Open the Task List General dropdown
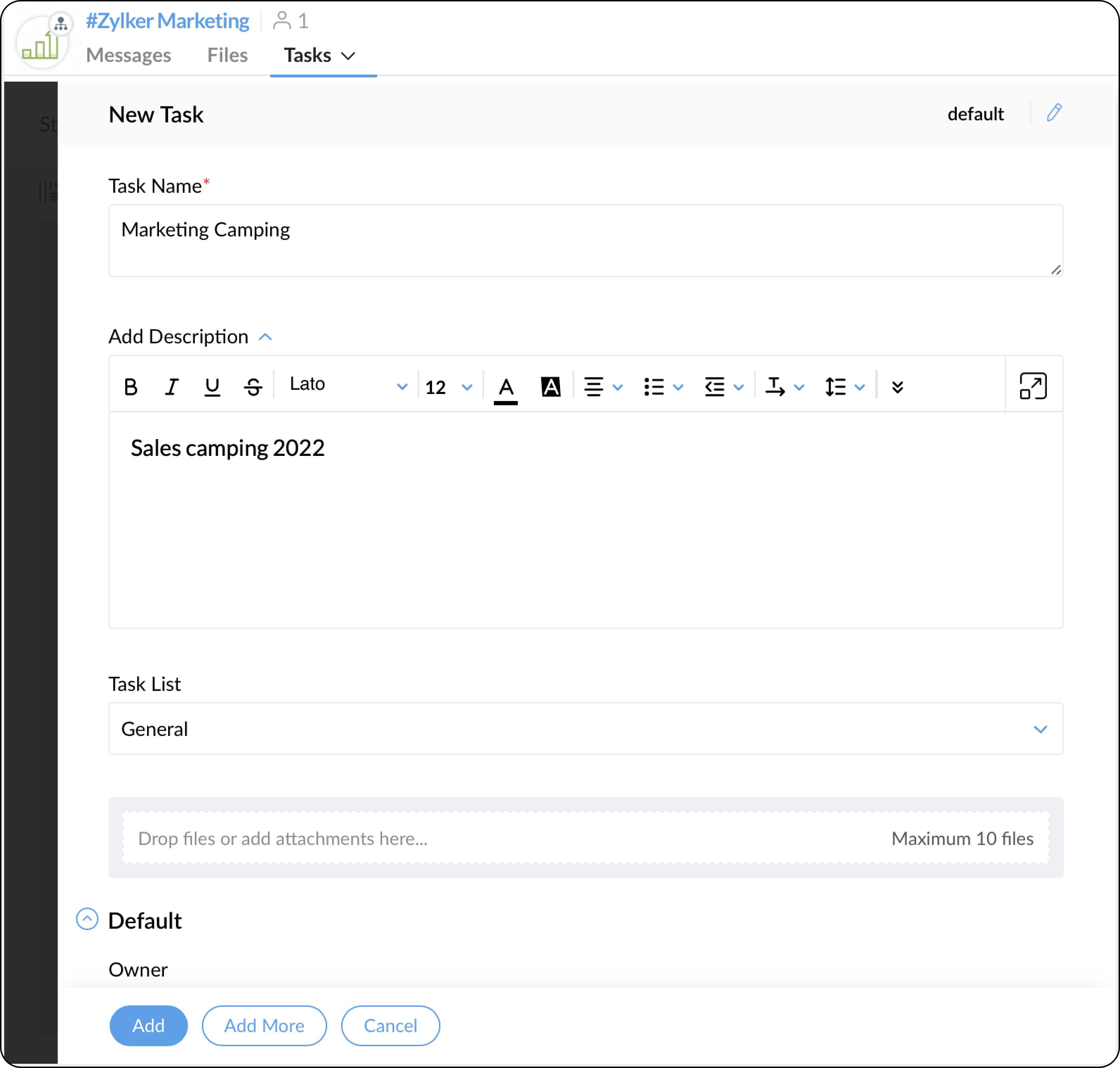The height and width of the screenshot is (1068, 1120). (x=585, y=729)
